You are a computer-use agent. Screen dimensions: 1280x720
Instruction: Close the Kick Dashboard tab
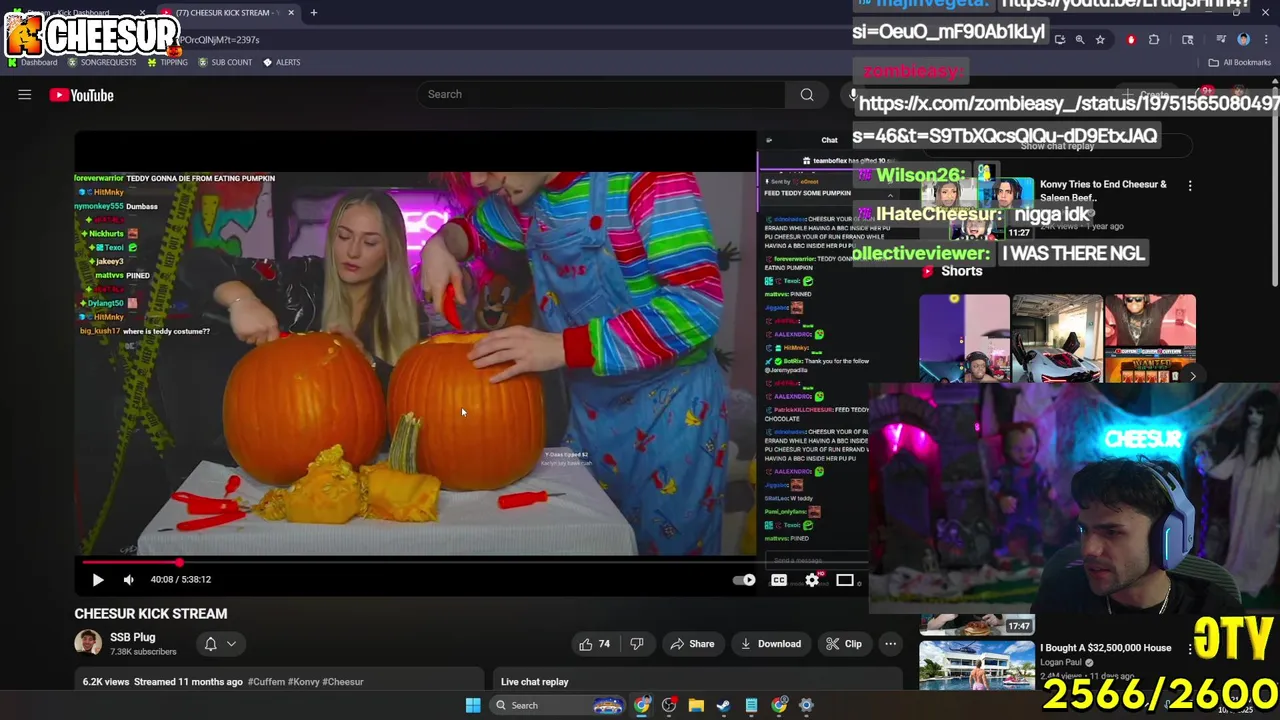[142, 13]
